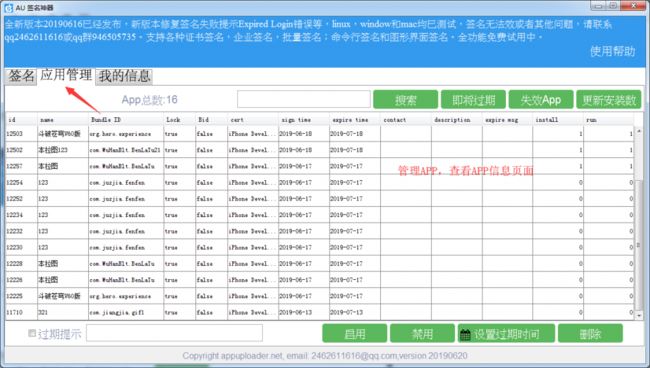
Task: Select row with id 12297
Action: point(320,166)
